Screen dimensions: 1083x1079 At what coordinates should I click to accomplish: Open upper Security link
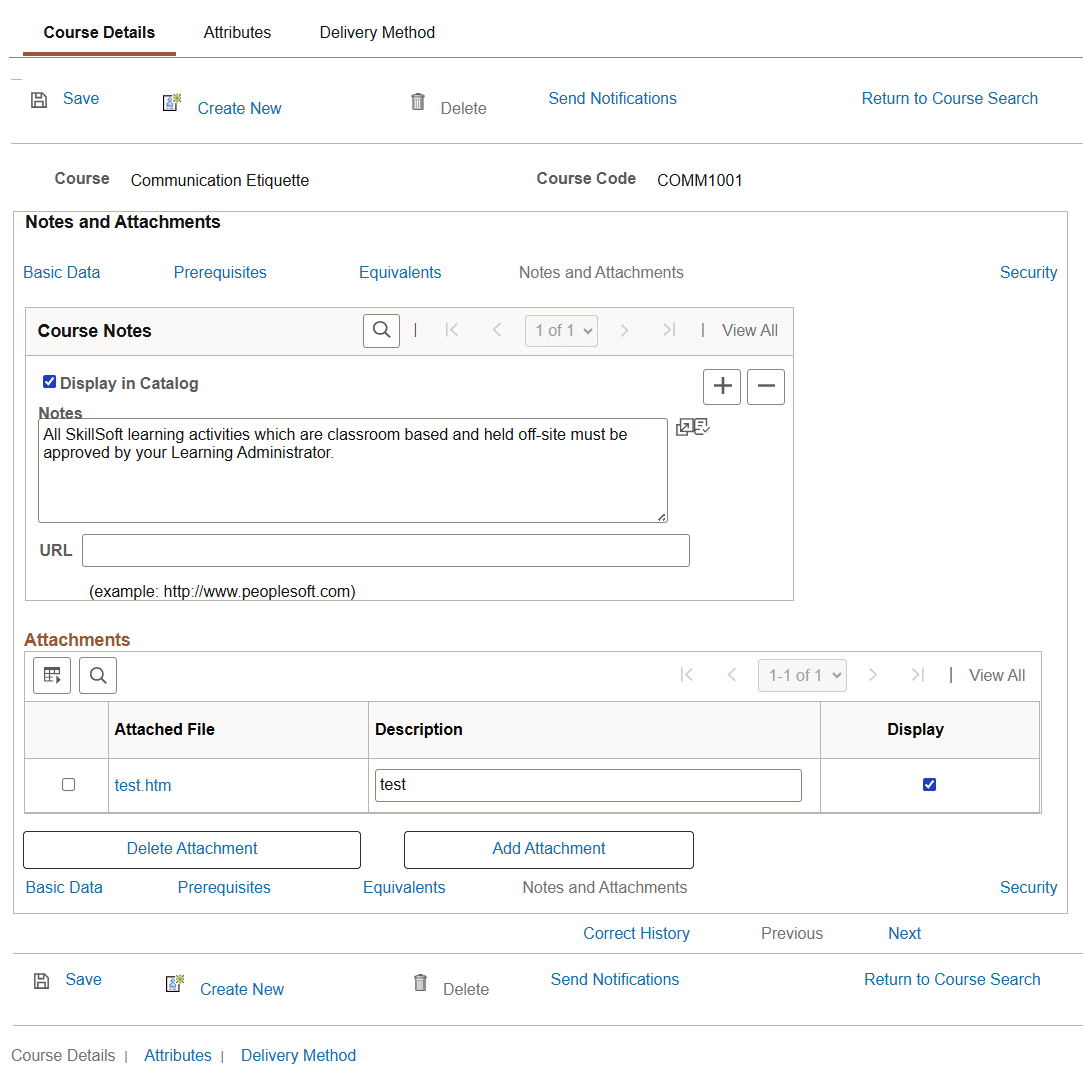pyautogui.click(x=1028, y=273)
